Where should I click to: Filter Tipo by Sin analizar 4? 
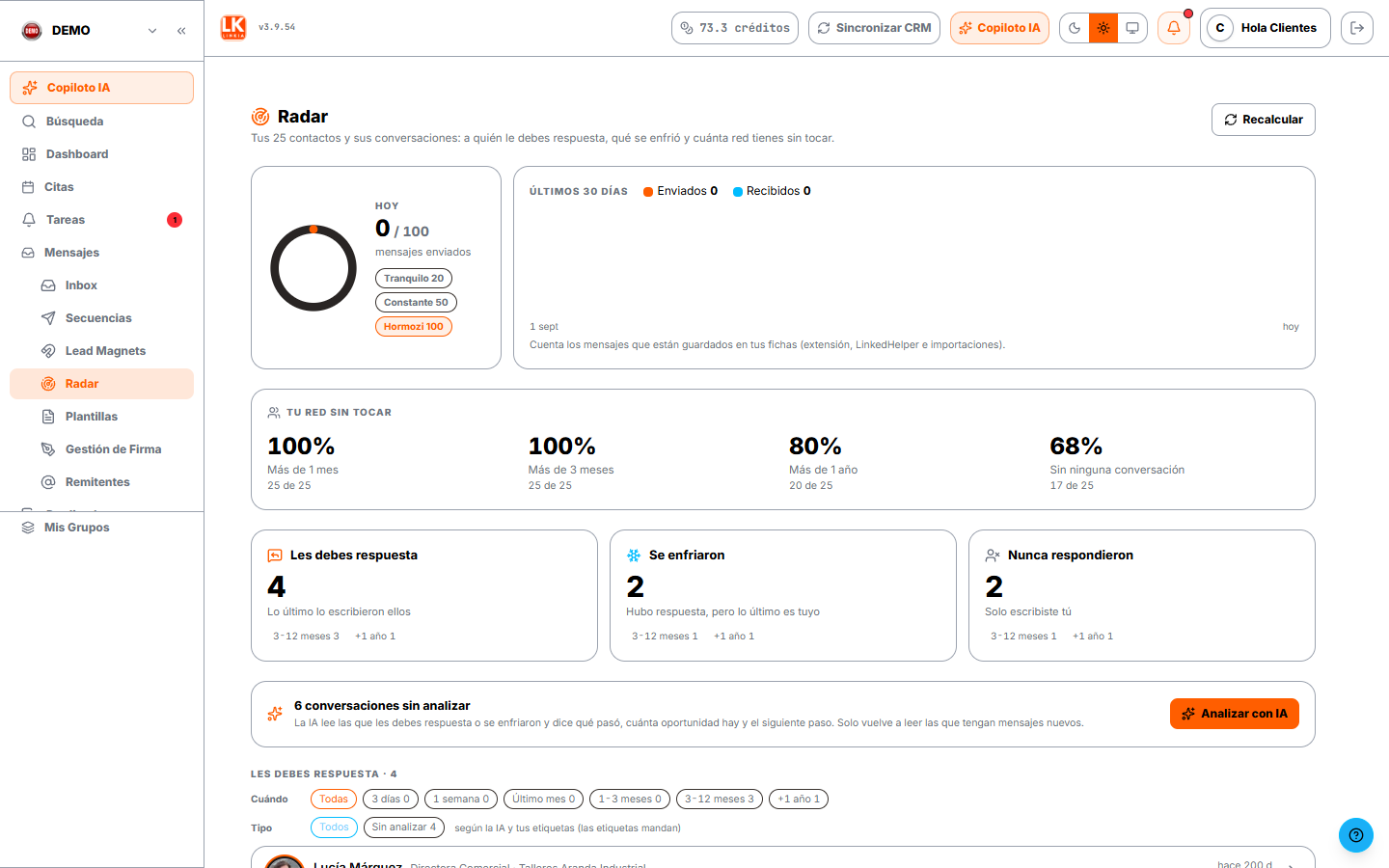(404, 827)
